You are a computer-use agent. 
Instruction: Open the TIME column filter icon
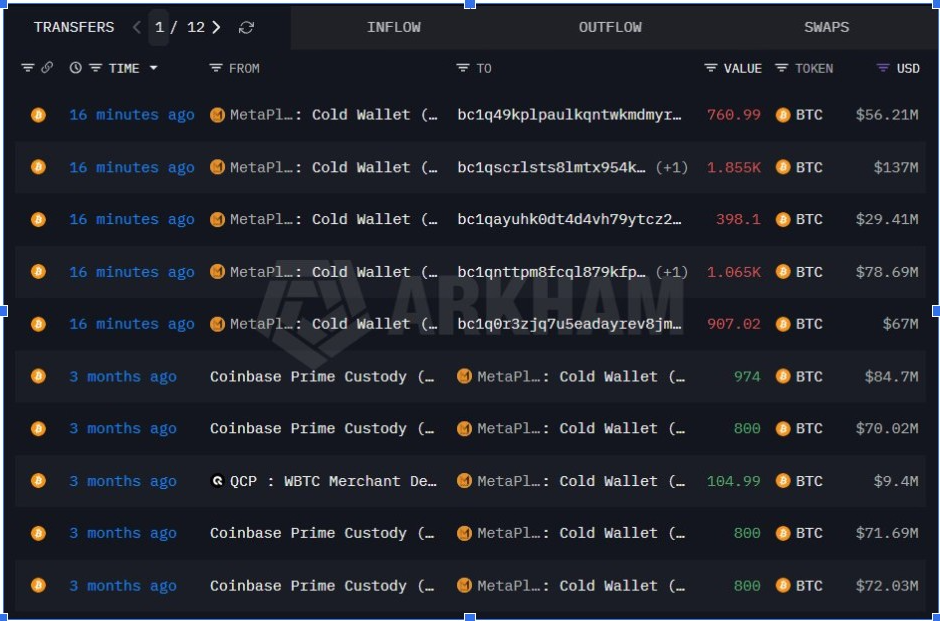coord(95,68)
